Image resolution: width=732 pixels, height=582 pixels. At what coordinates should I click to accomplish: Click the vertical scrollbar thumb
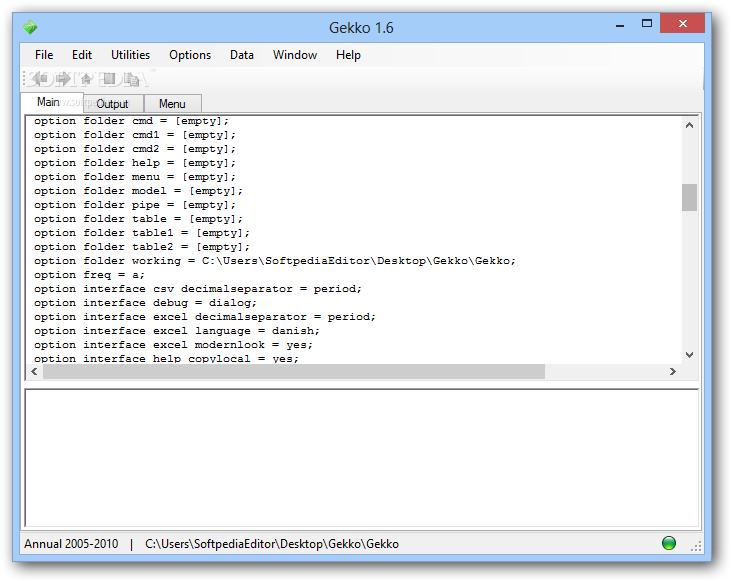pyautogui.click(x=690, y=197)
